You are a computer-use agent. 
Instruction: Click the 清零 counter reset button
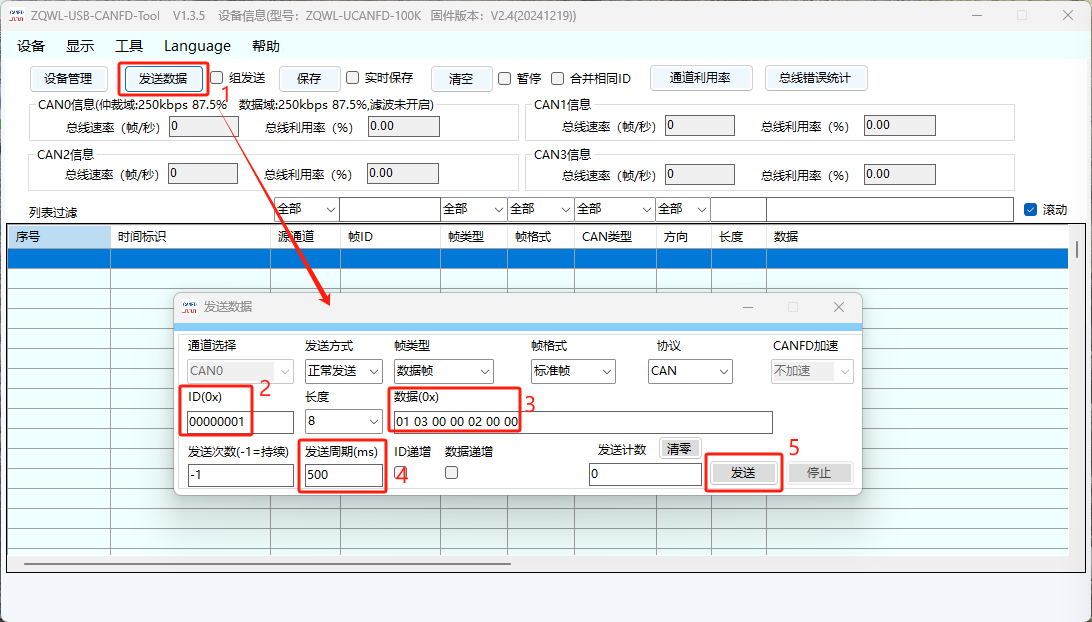click(679, 449)
